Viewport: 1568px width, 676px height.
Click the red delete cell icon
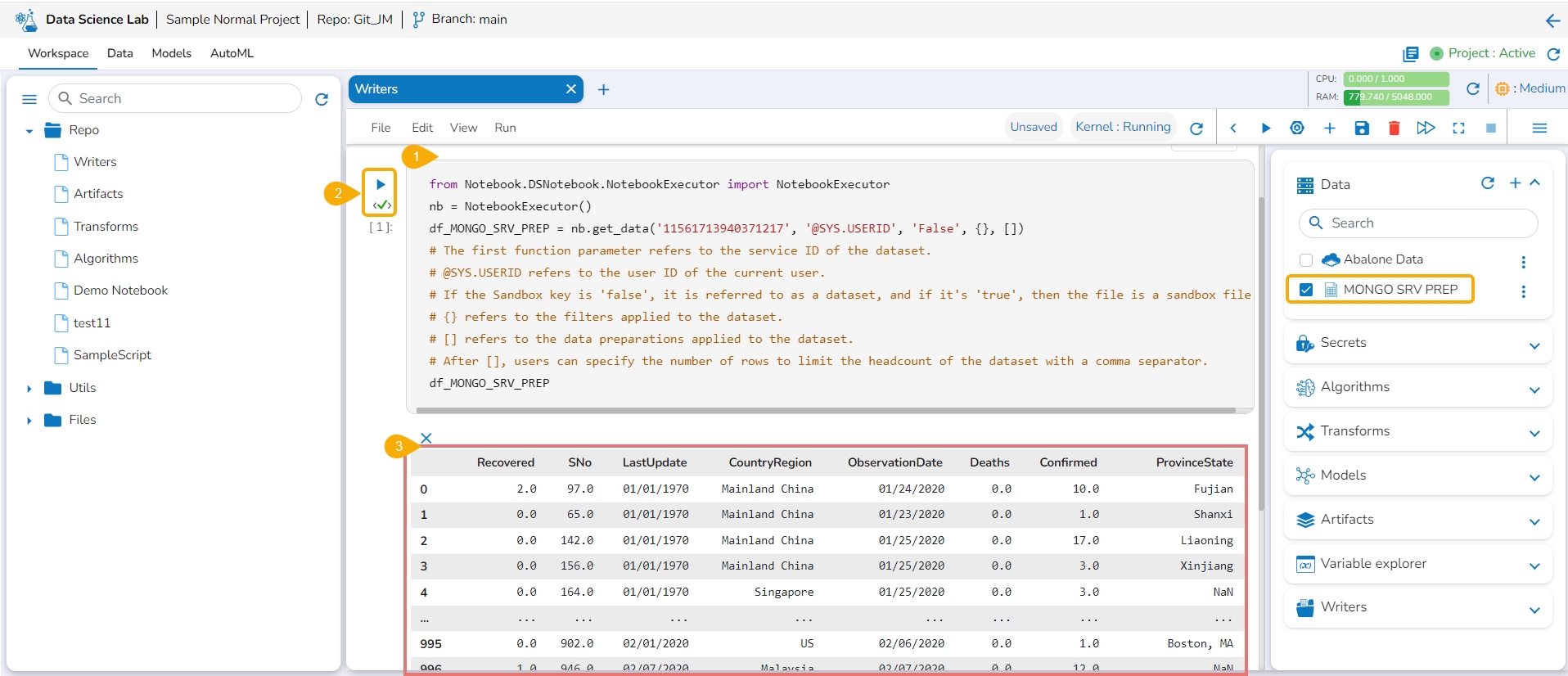tap(1395, 128)
